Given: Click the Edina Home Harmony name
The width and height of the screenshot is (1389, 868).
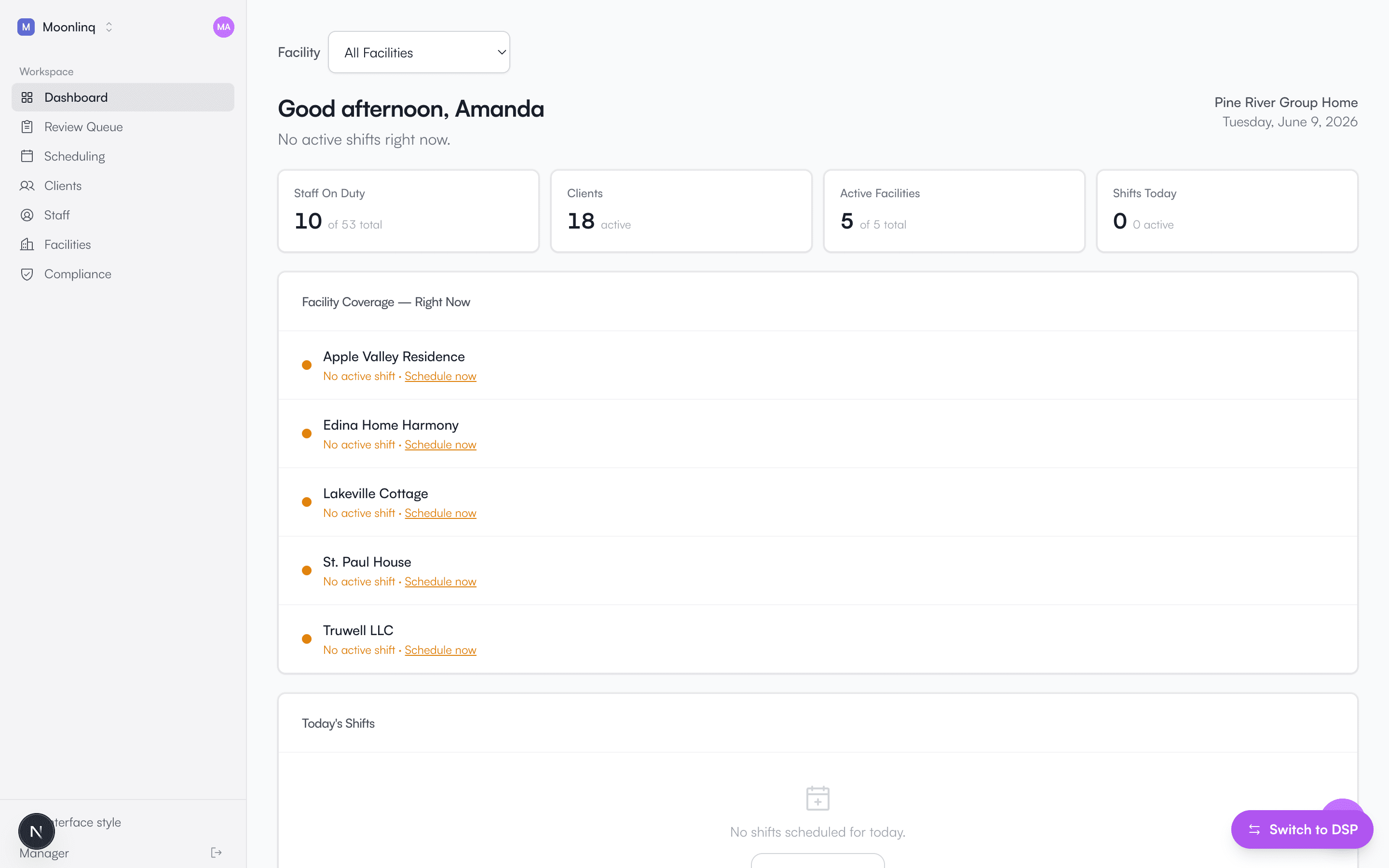Looking at the screenshot, I should tap(391, 425).
